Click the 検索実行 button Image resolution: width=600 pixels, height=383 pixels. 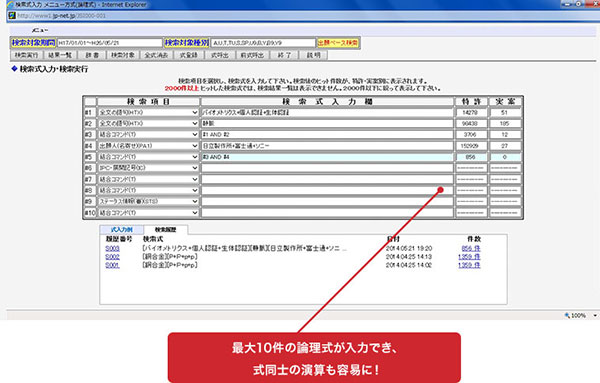click(x=26, y=55)
